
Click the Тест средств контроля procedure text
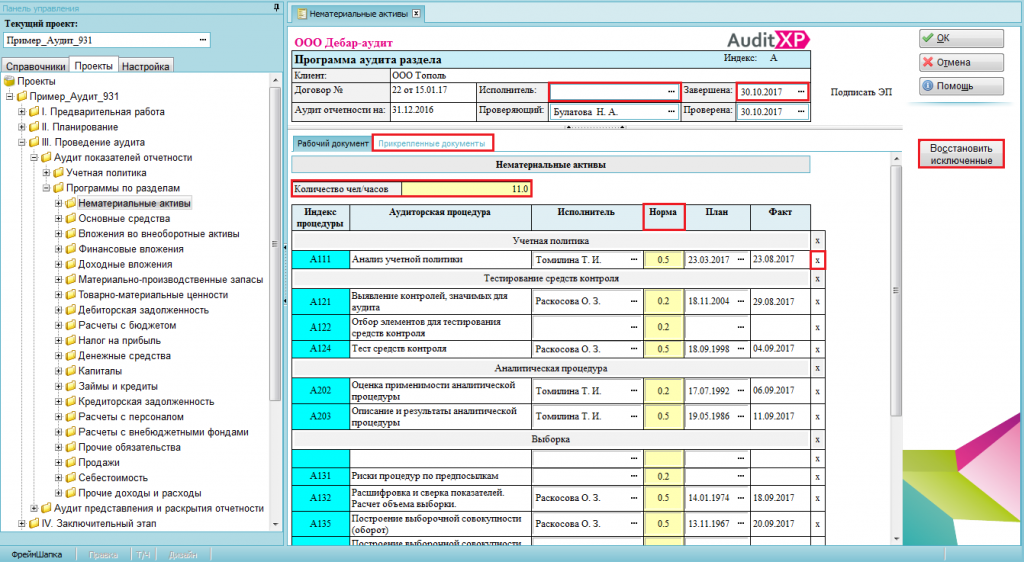coord(399,349)
